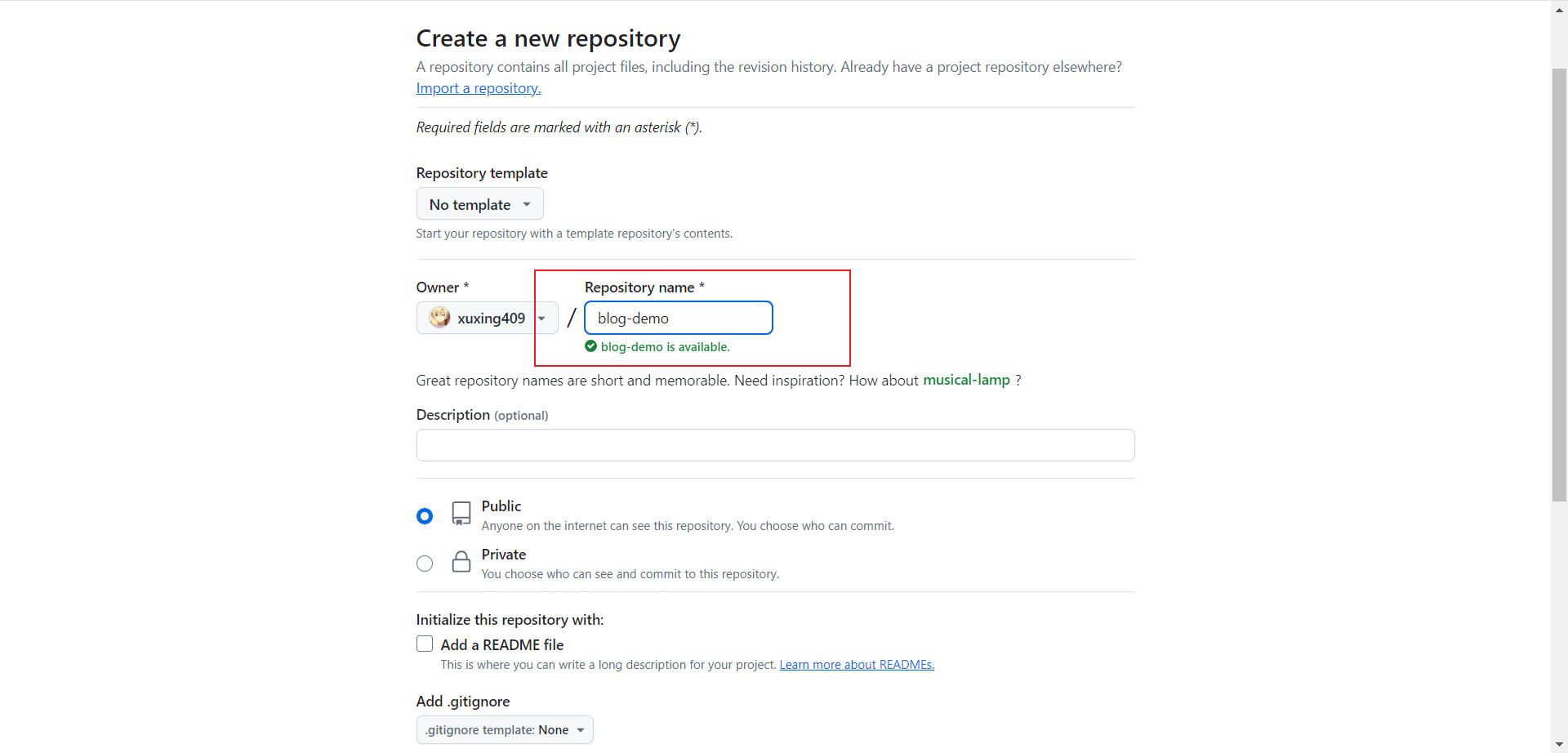Open the .gitignore template dropdown
This screenshot has height=753, width=1568.
(505, 730)
